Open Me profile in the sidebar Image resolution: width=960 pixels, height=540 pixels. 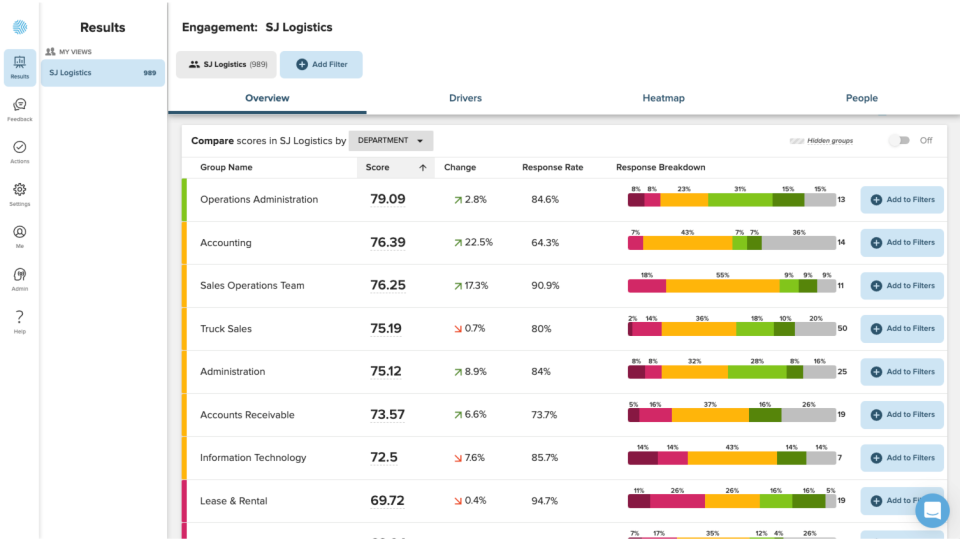20,236
